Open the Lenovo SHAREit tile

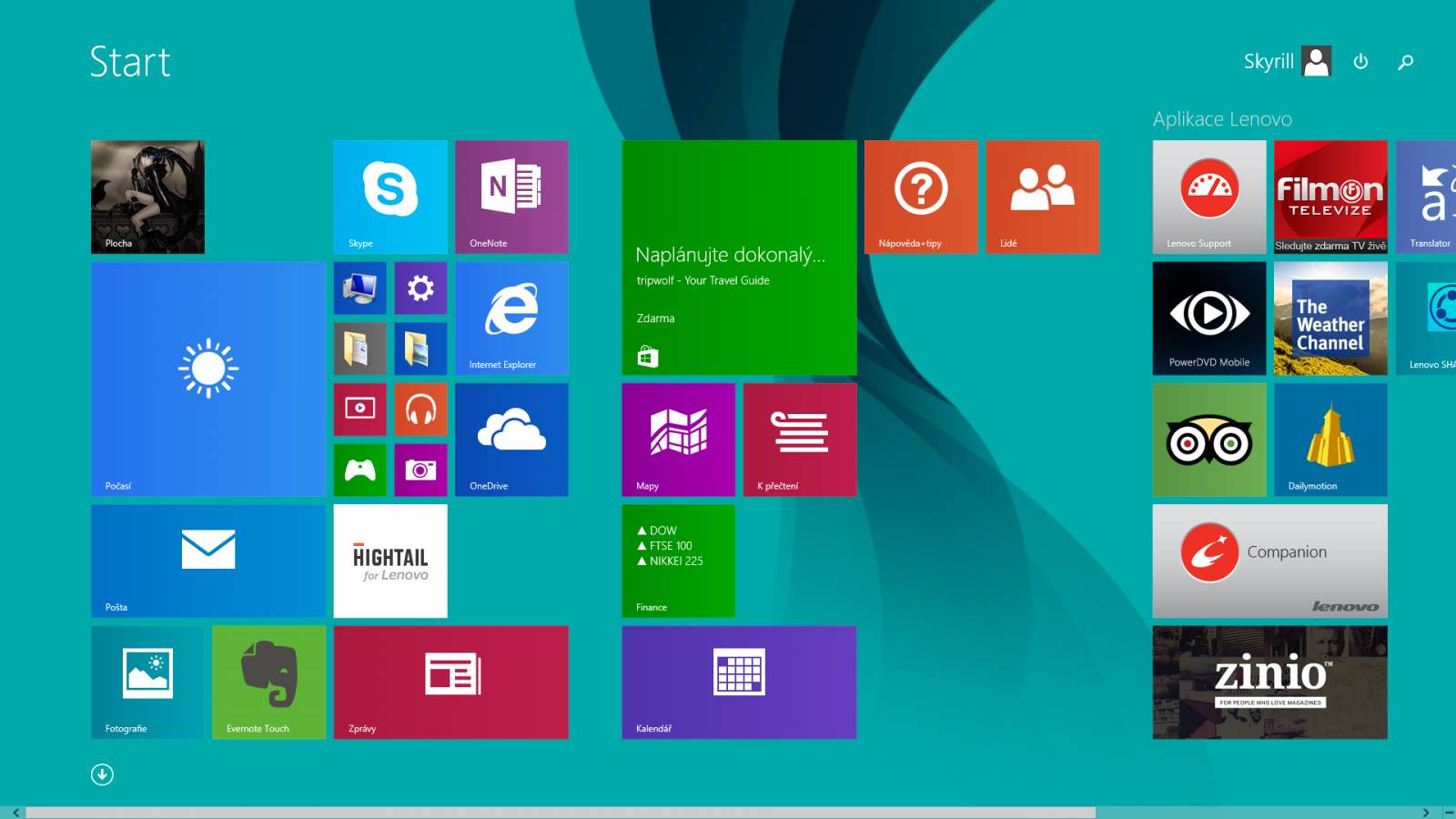tap(1426, 318)
